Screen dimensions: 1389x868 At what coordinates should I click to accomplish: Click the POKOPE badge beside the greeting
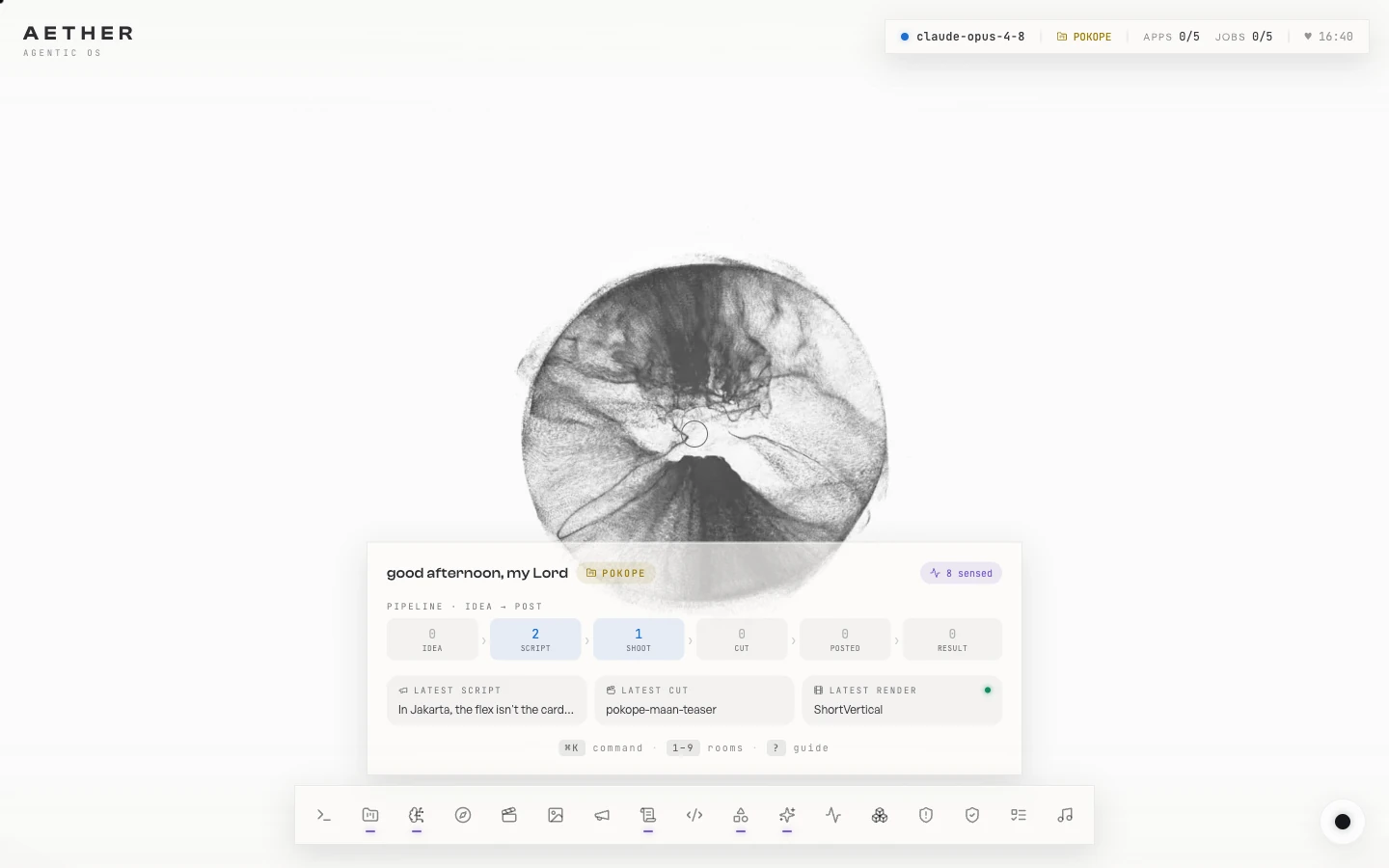[x=615, y=573]
